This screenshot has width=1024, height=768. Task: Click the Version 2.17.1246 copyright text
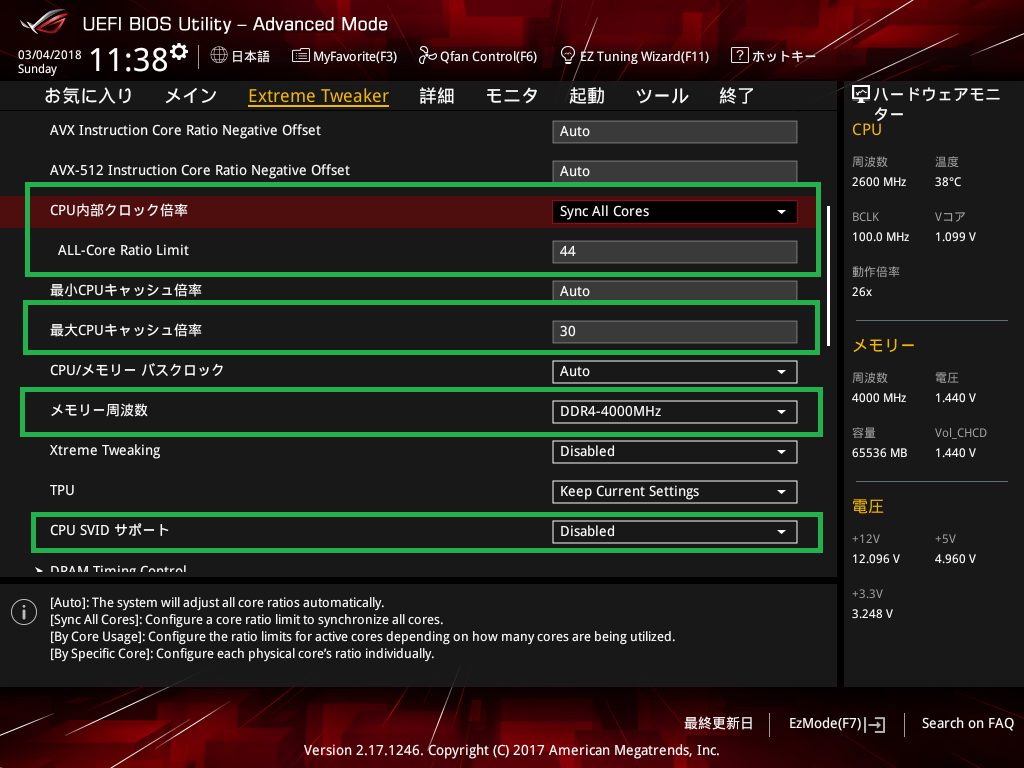(x=511, y=750)
